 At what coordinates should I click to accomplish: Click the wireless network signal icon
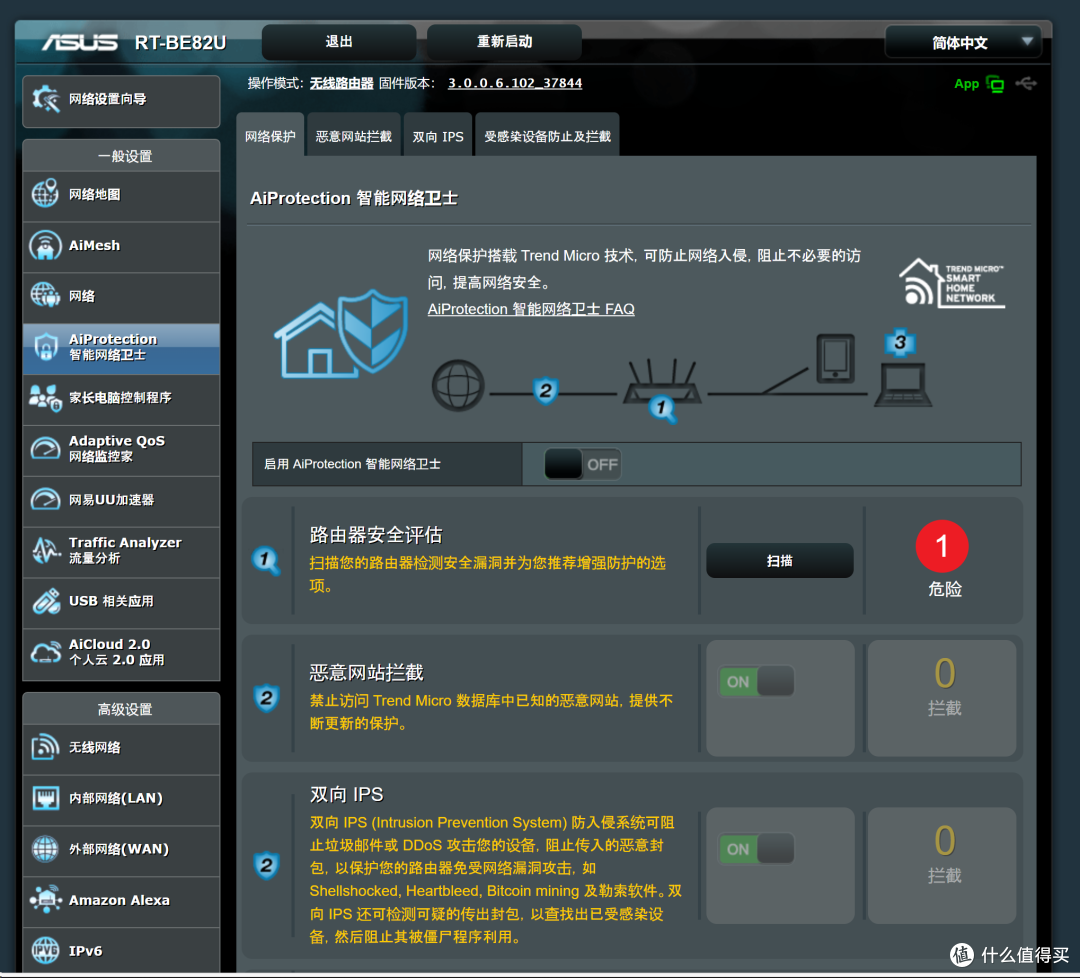pos(45,747)
